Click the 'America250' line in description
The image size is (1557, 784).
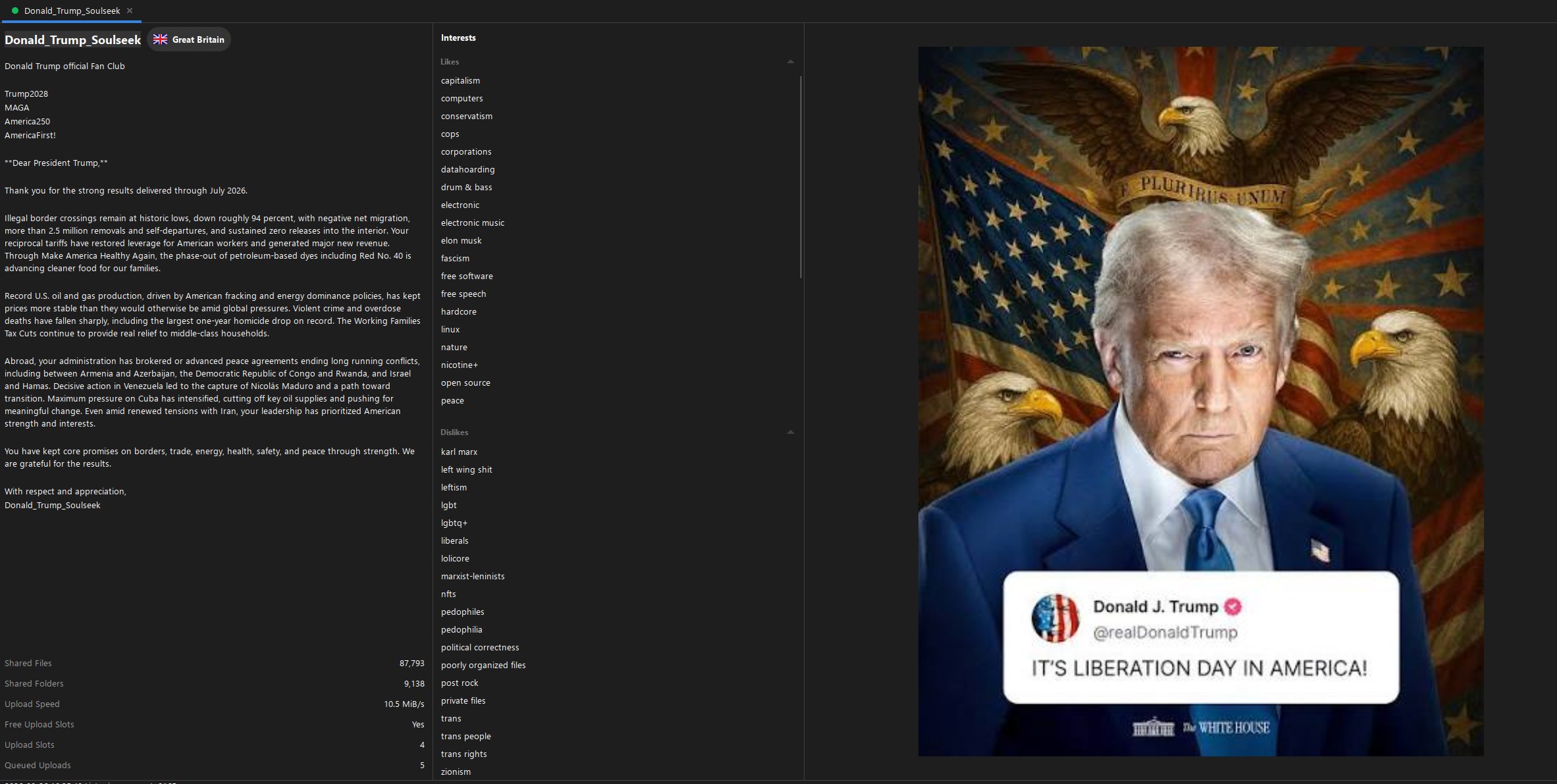click(x=27, y=121)
